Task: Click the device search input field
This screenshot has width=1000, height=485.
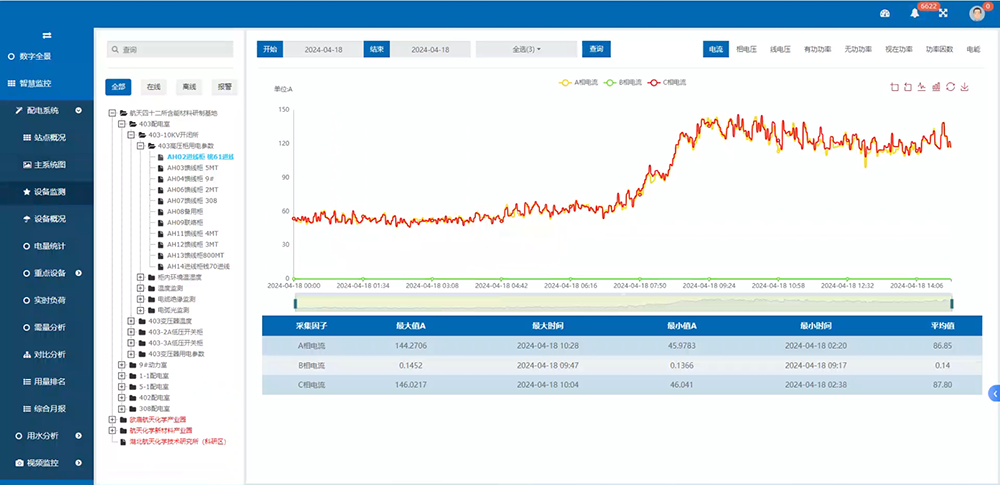Action: pyautogui.click(x=170, y=49)
